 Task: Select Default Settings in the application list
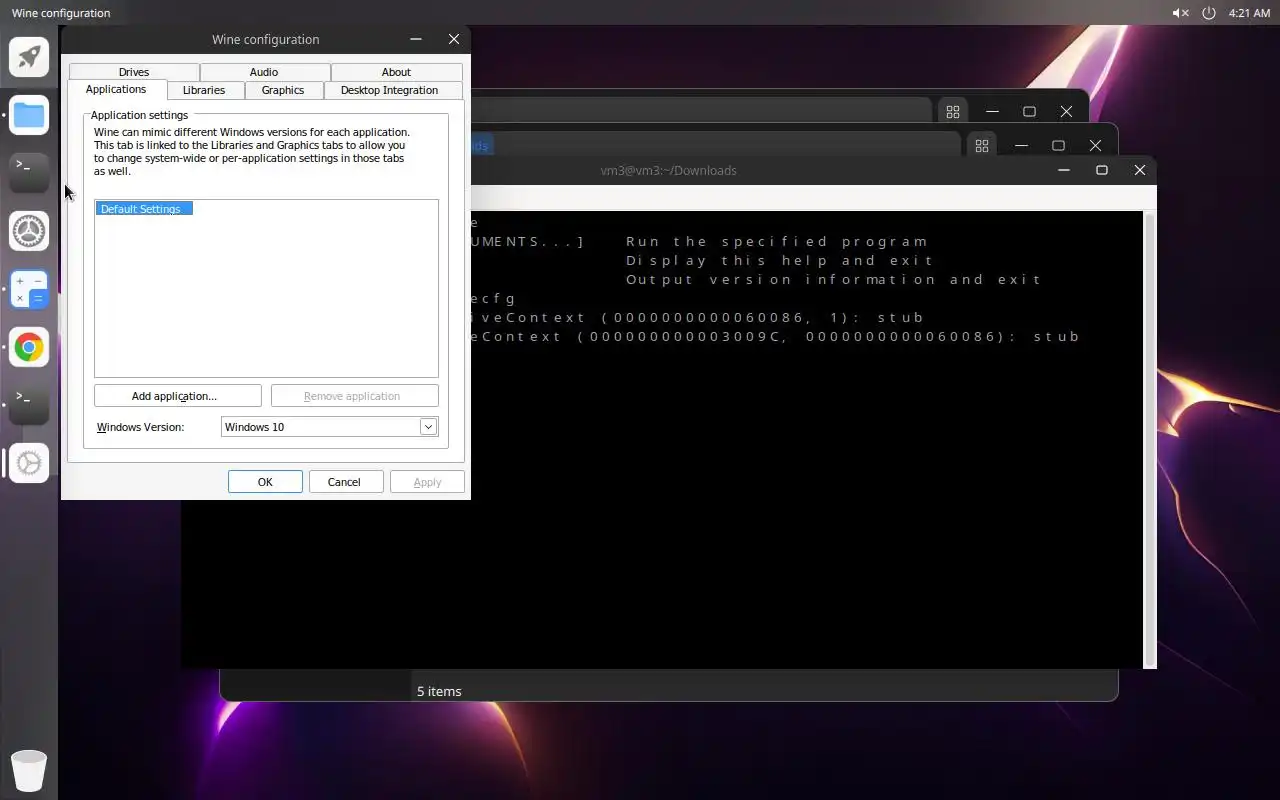point(144,209)
